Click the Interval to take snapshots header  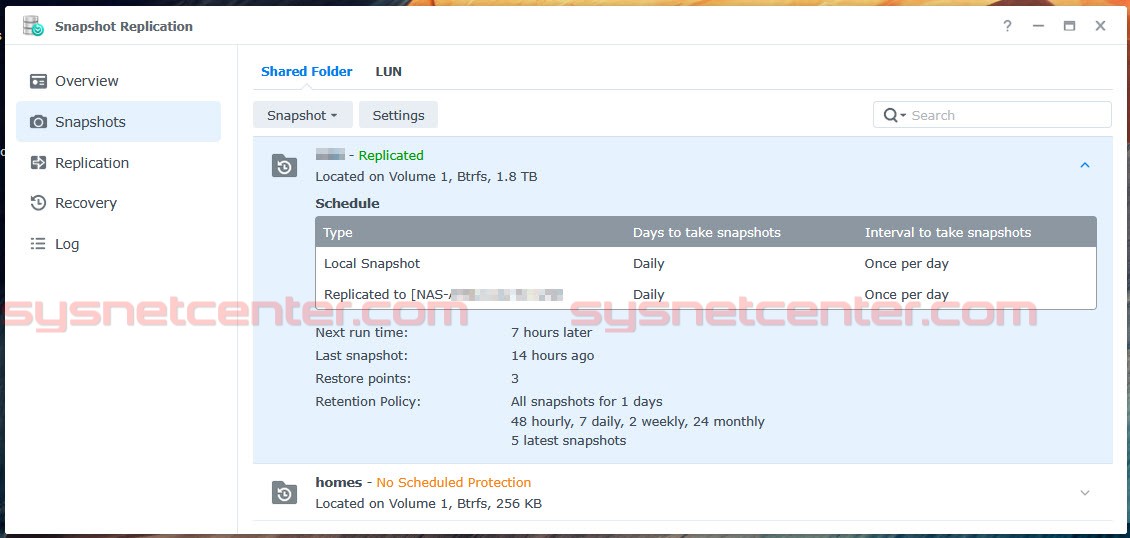pos(948,233)
